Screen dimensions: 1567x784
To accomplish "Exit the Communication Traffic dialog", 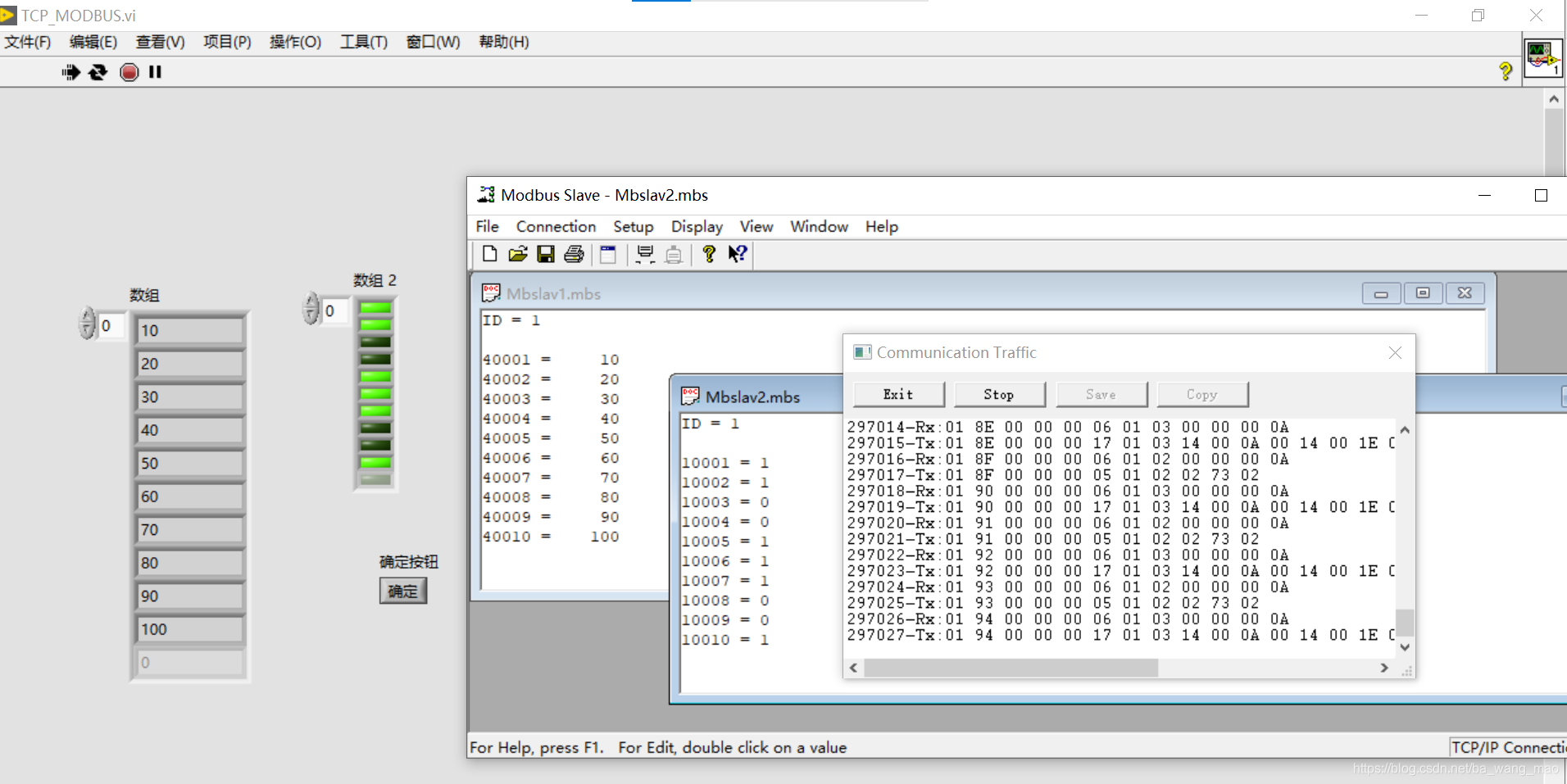I will pyautogui.click(x=899, y=394).
